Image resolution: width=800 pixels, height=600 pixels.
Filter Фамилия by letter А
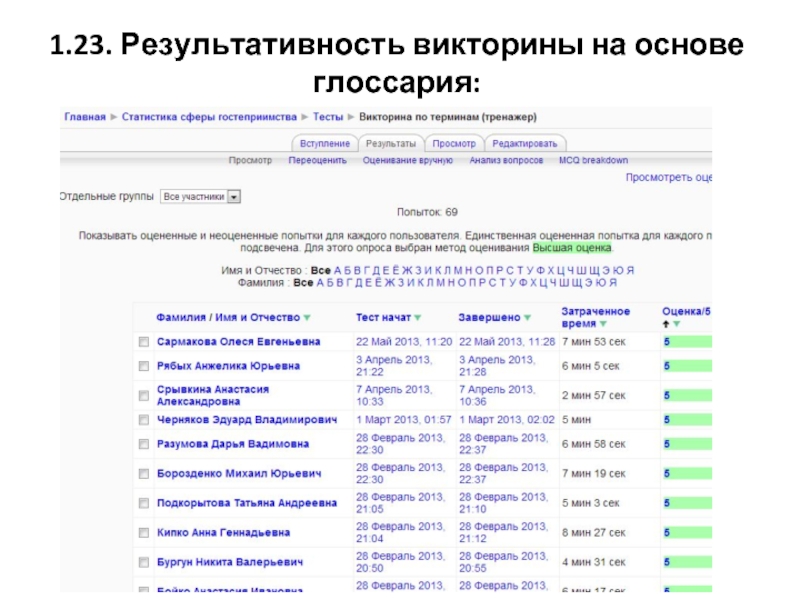320,283
